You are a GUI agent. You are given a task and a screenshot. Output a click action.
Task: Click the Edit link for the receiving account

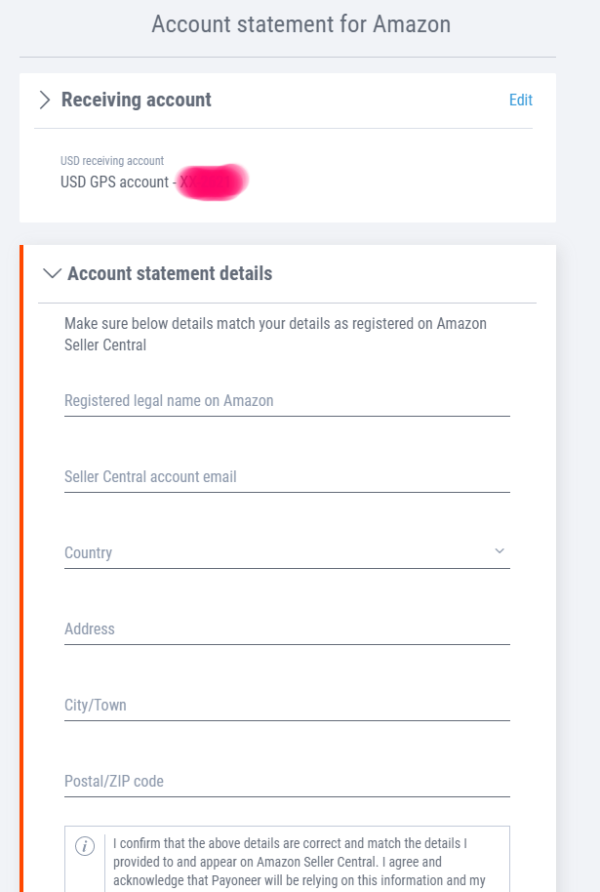(520, 100)
